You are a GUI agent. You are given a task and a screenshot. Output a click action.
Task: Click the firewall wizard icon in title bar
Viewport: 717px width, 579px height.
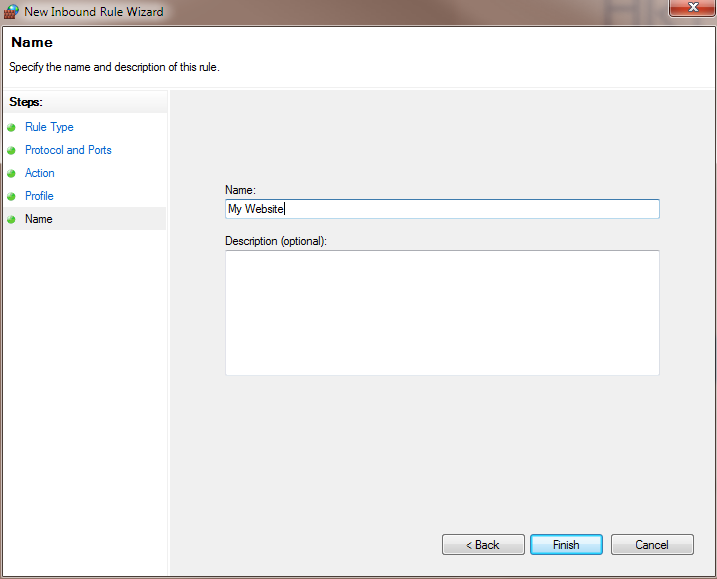click(x=11, y=12)
